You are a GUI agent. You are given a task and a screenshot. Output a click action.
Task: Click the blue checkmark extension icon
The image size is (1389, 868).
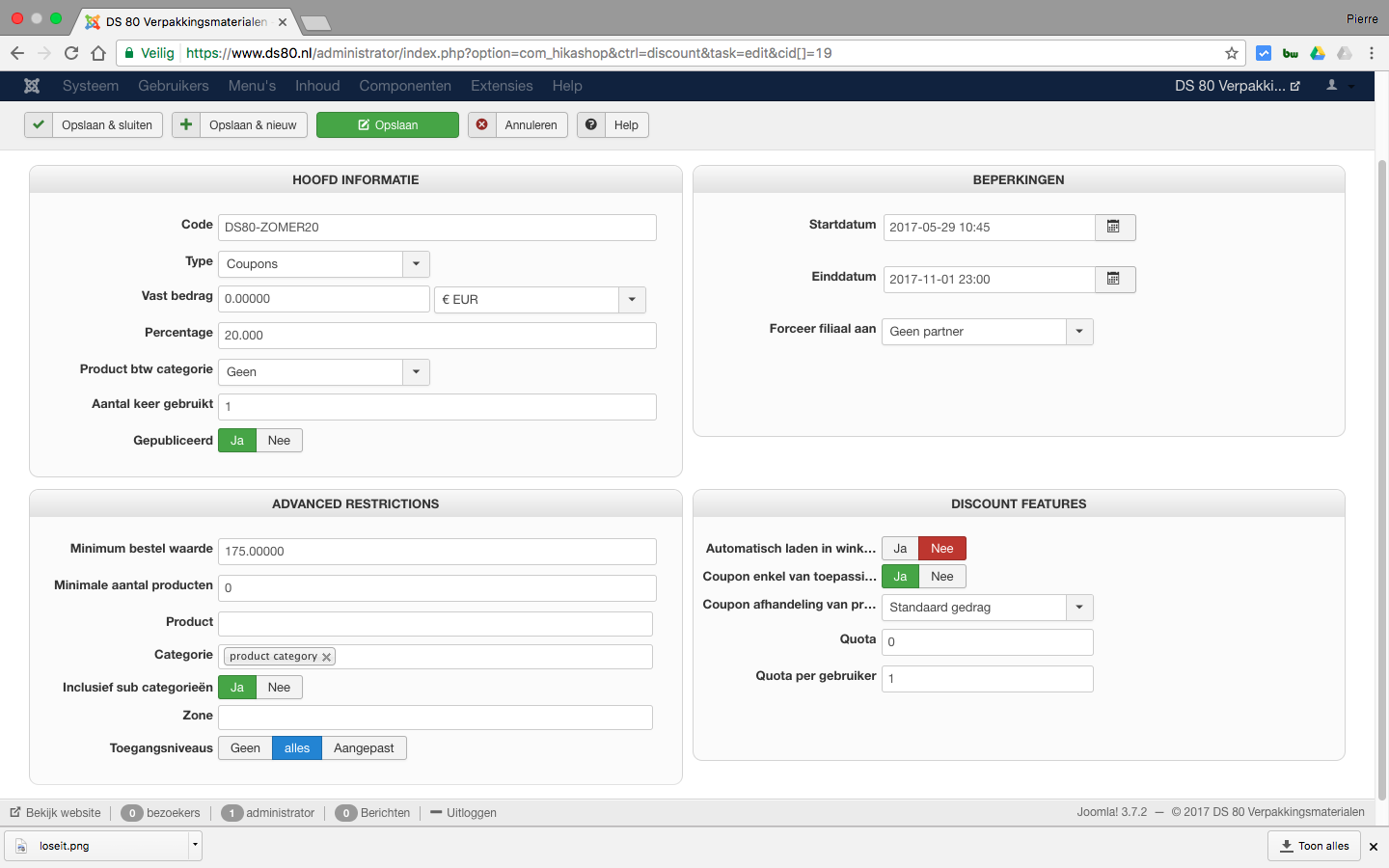[x=1264, y=53]
